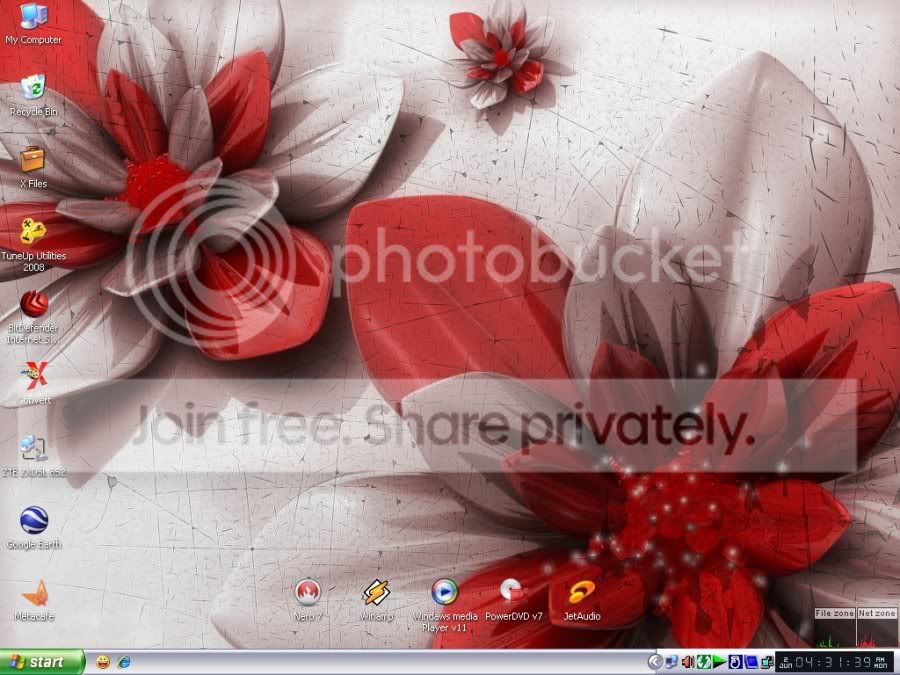Click the blue padlock tray icon
The image size is (900, 675).
[735, 662]
